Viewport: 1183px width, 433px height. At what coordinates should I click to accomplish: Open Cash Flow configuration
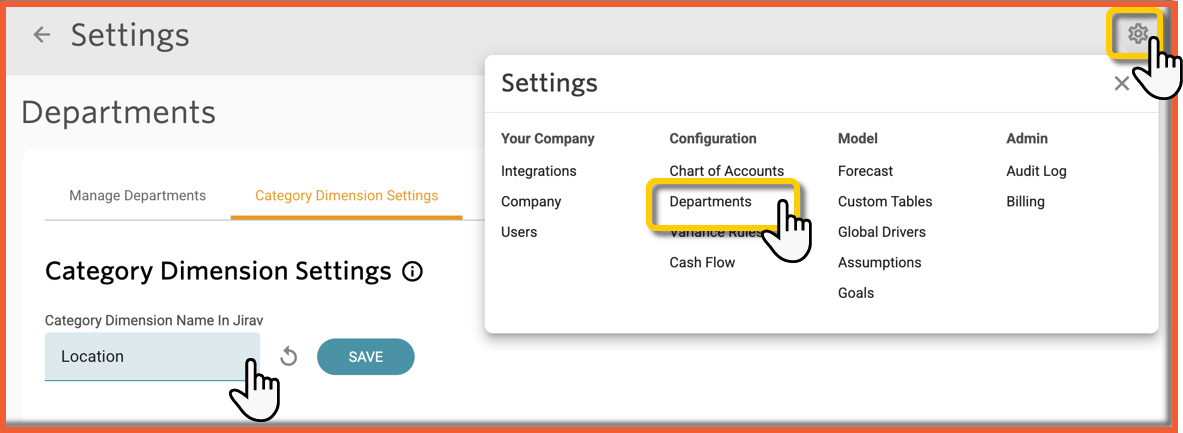702,262
